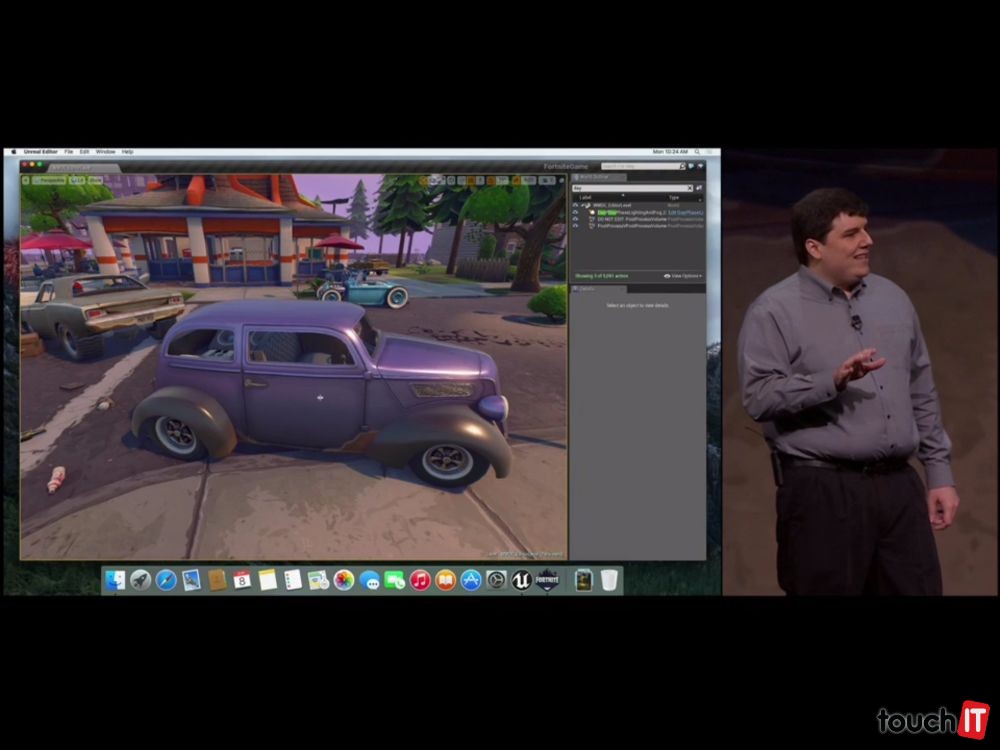Open the Unreal Engine icon in the dock
Screen dimensions: 1000x750
(521, 580)
